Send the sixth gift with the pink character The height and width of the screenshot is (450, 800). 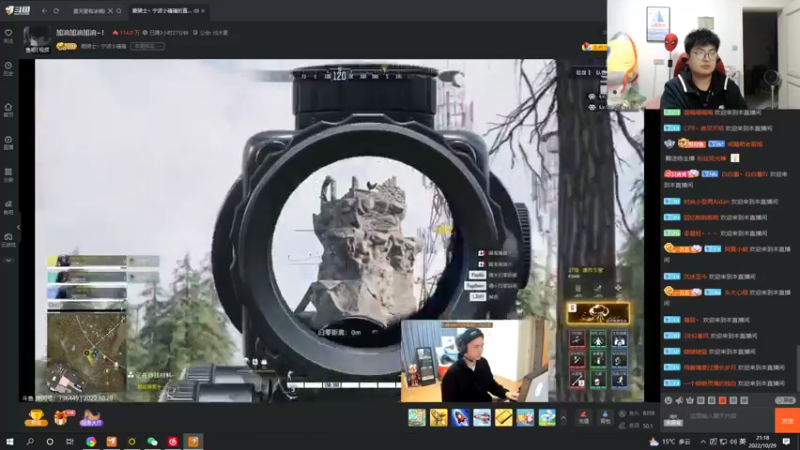pos(525,417)
